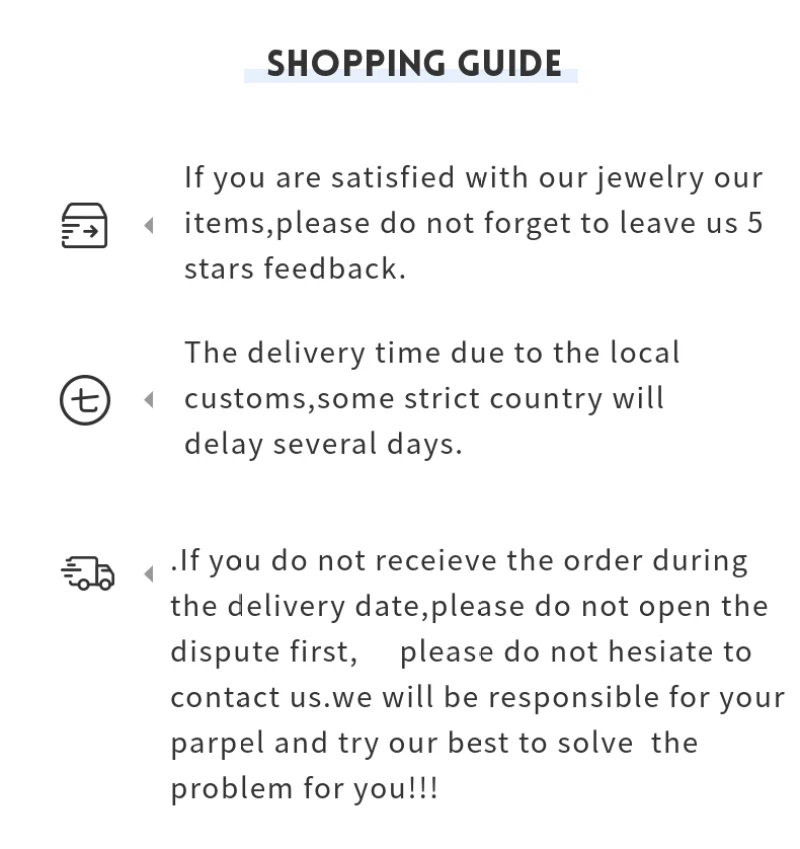This screenshot has width=800, height=849.
Task: Click the package box icon
Action: [84, 225]
